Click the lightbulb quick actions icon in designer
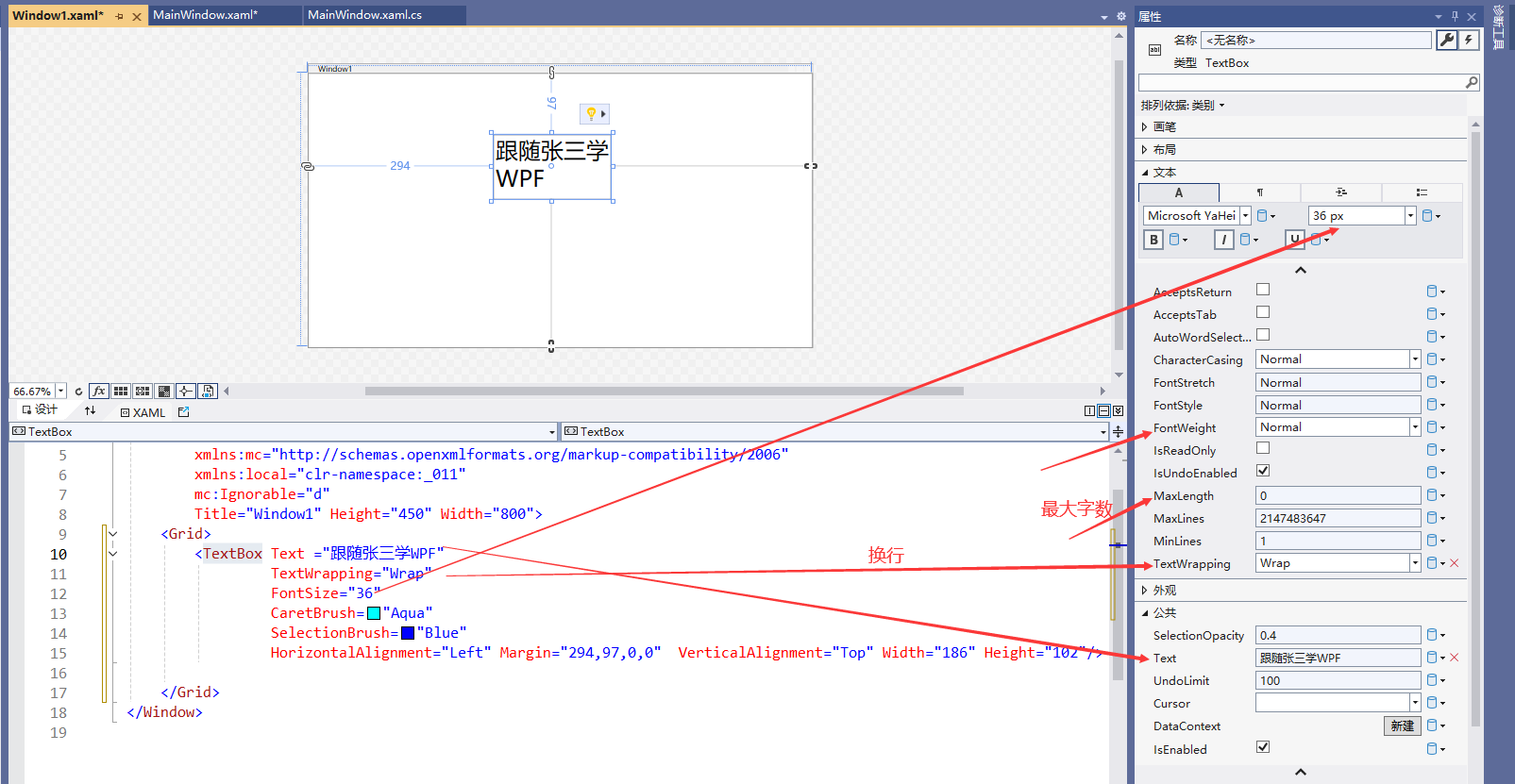This screenshot has width=1515, height=784. 592,114
